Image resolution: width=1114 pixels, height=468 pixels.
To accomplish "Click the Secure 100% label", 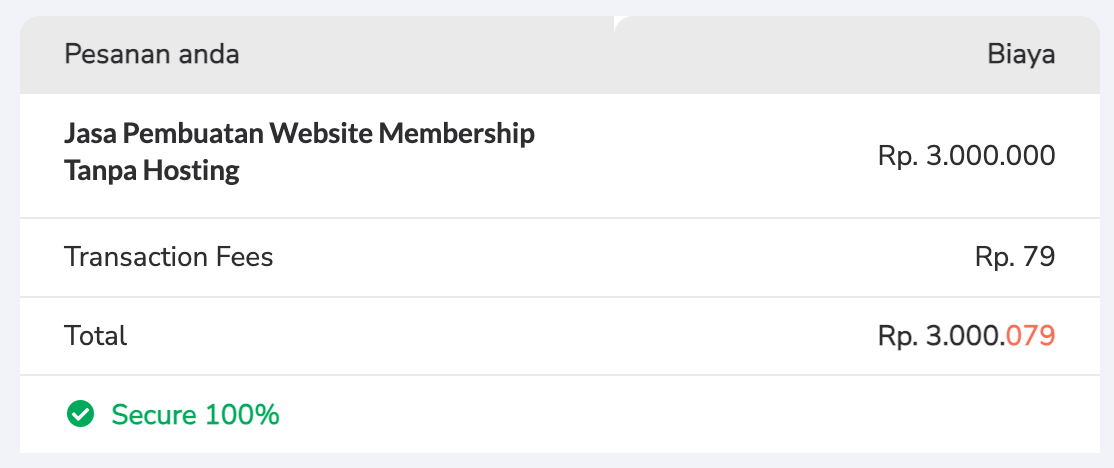I will click(195, 414).
